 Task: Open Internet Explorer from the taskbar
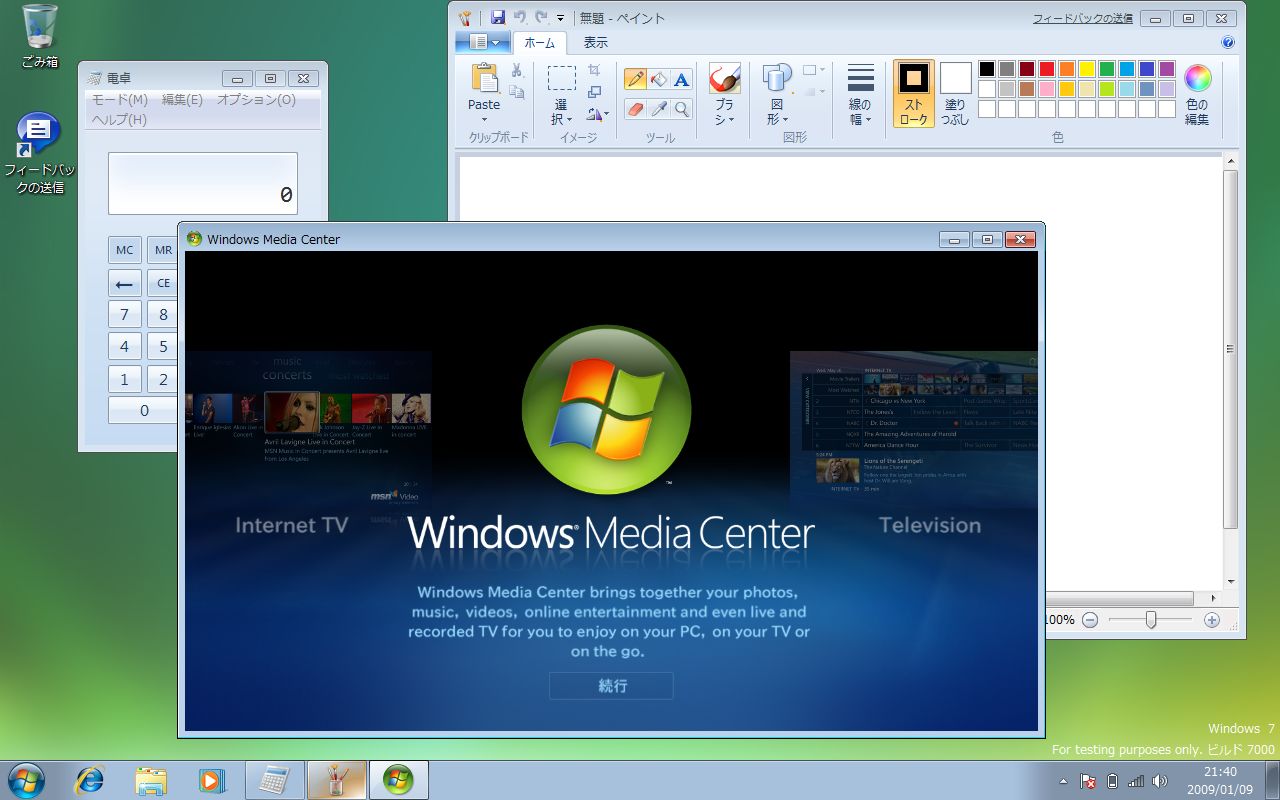(x=89, y=780)
